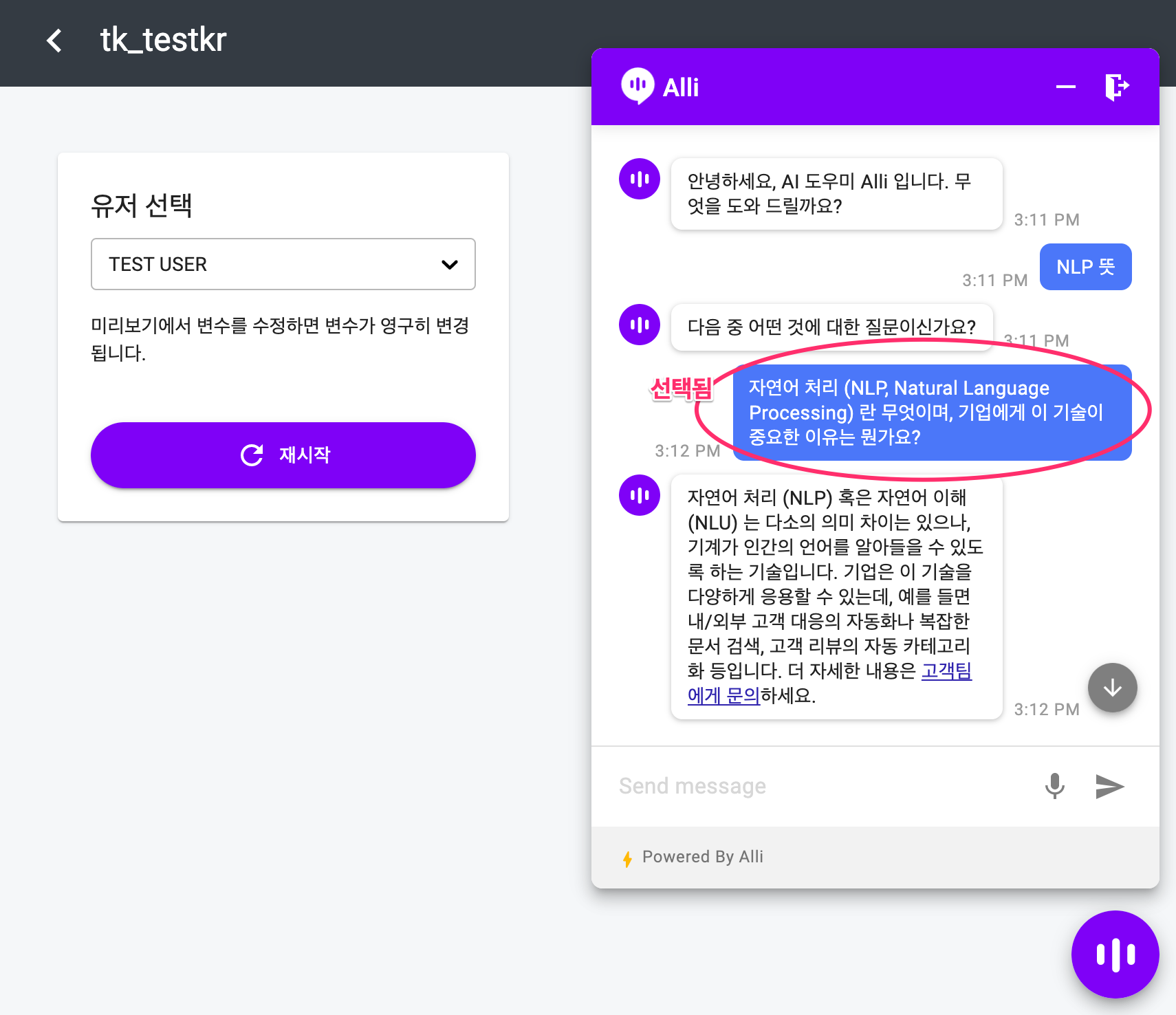Click the '유저 선택' heading
The height and width of the screenshot is (1015, 1176).
[x=142, y=206]
